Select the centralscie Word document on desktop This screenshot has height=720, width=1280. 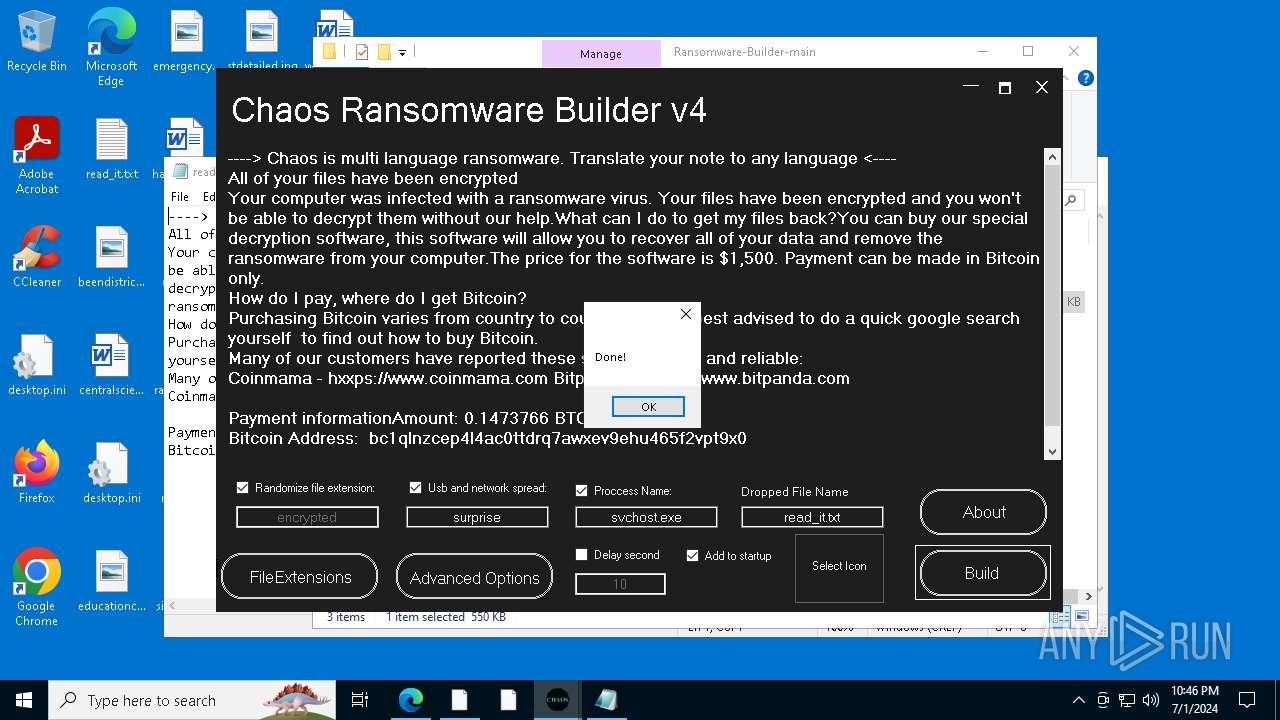point(112,365)
